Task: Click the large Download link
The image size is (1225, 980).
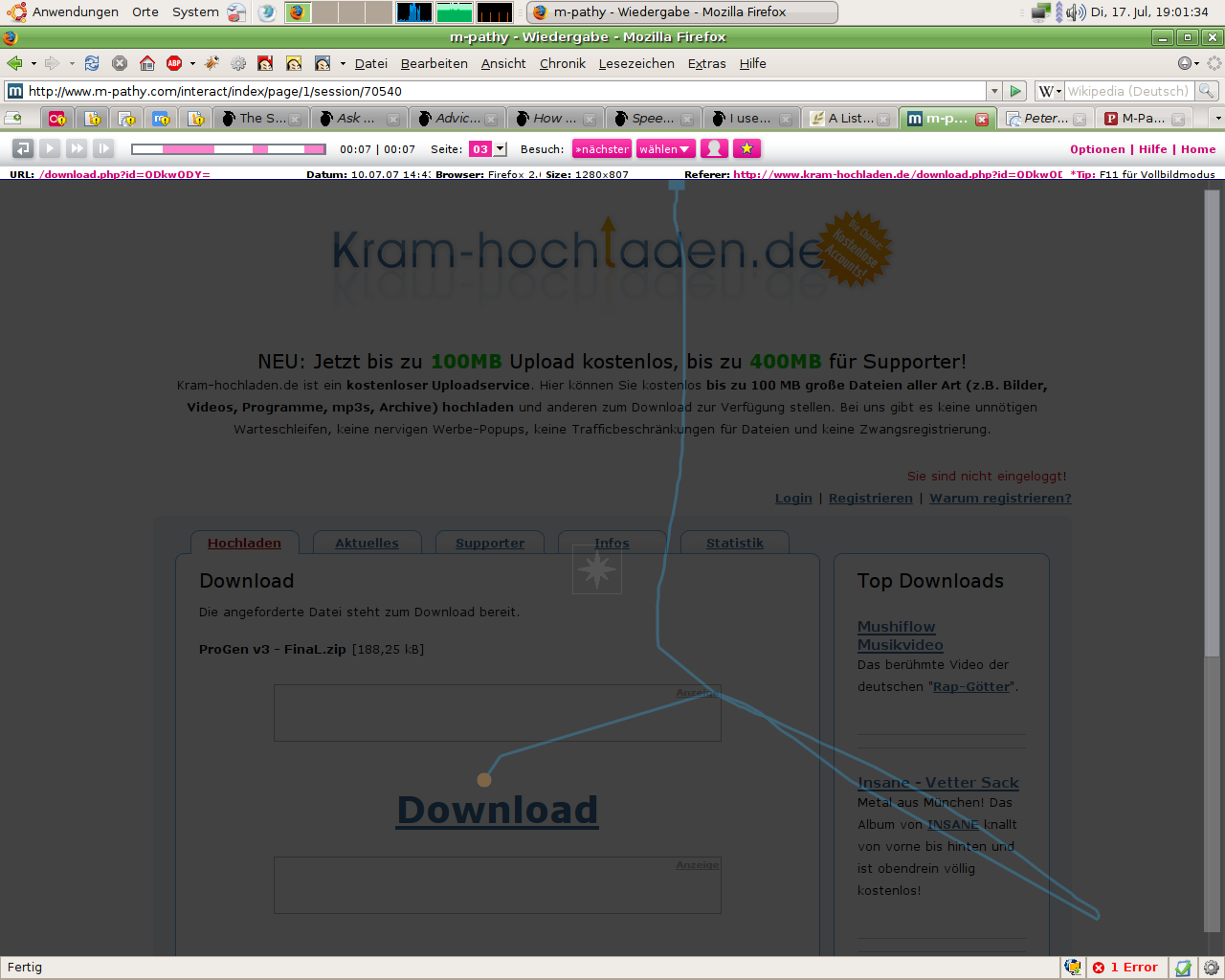Action: [498, 810]
